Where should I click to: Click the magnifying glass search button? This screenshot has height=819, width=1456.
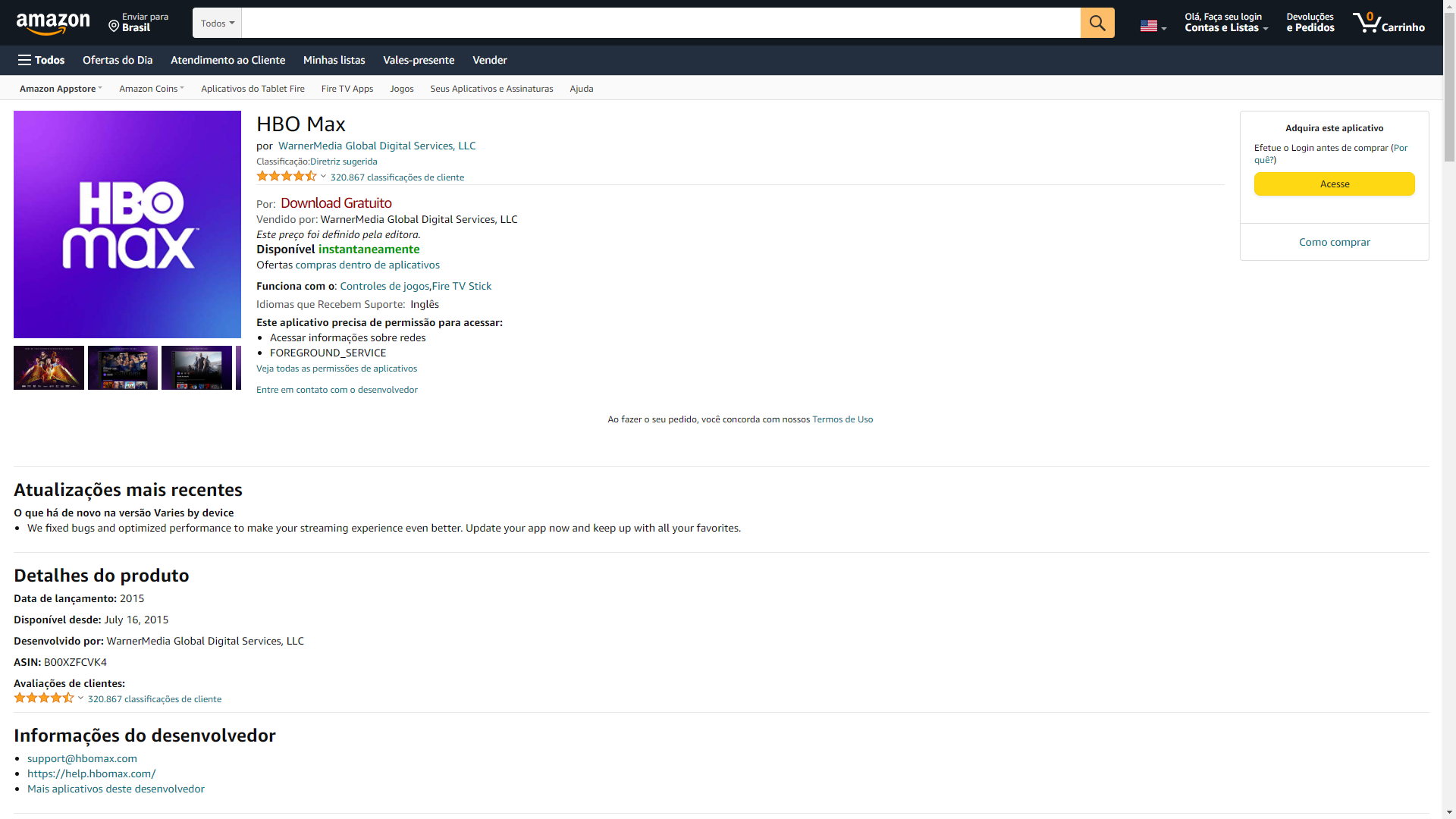pyautogui.click(x=1097, y=23)
